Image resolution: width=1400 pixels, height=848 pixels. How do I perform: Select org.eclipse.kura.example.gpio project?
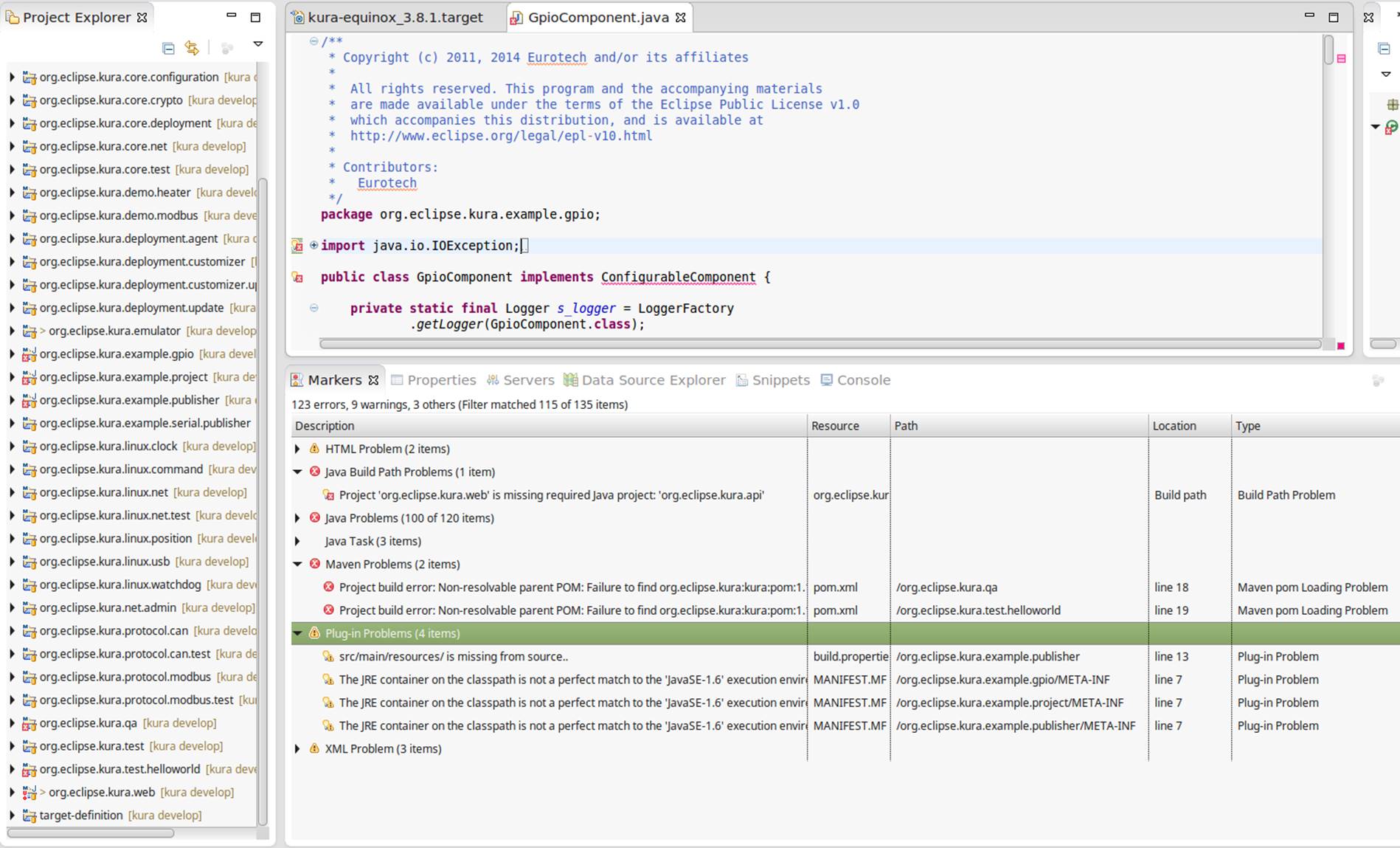coord(117,354)
